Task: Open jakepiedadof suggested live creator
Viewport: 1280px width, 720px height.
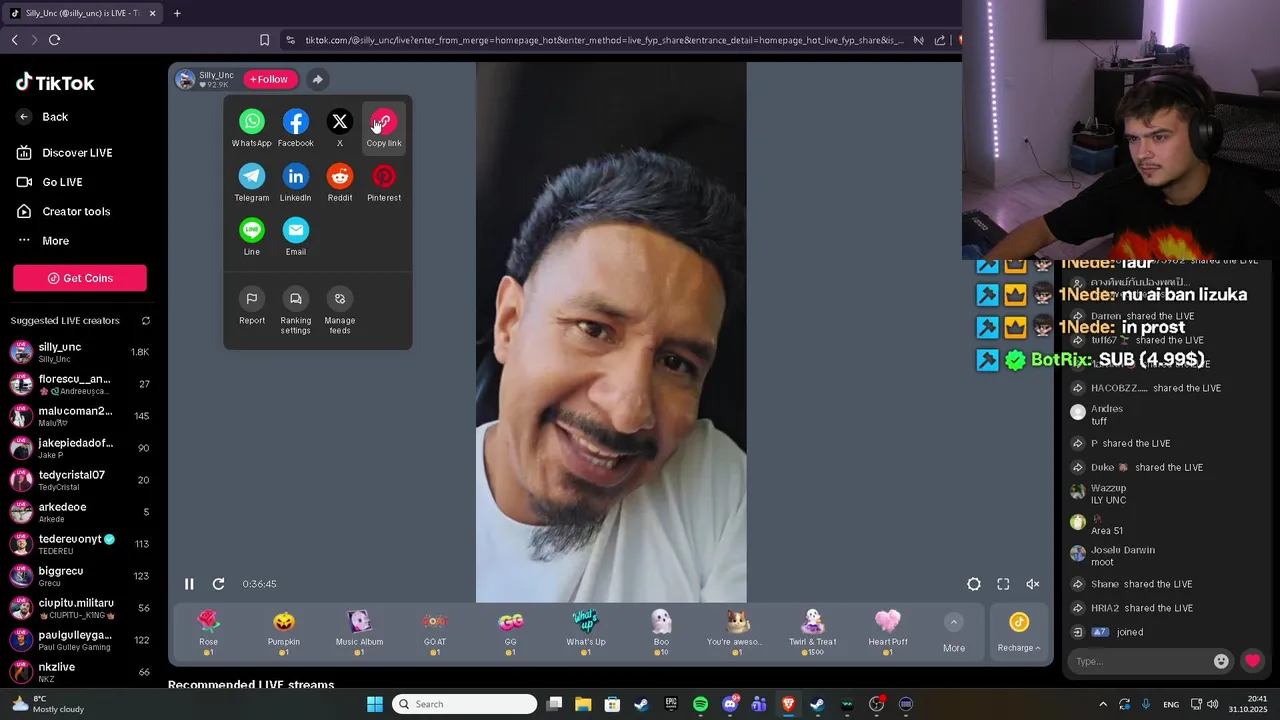Action: coord(80,448)
